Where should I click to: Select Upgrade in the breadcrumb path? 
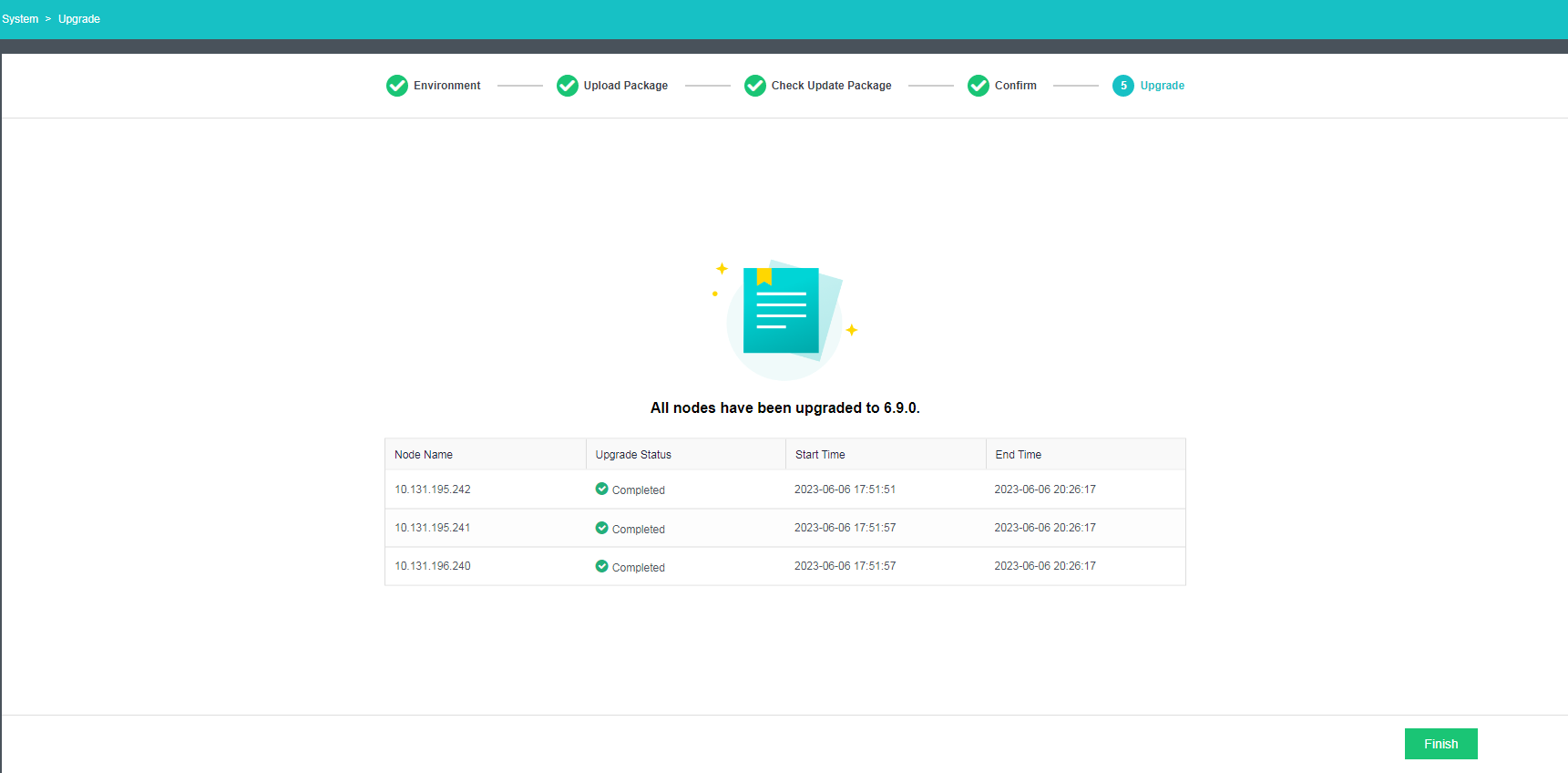(x=79, y=19)
